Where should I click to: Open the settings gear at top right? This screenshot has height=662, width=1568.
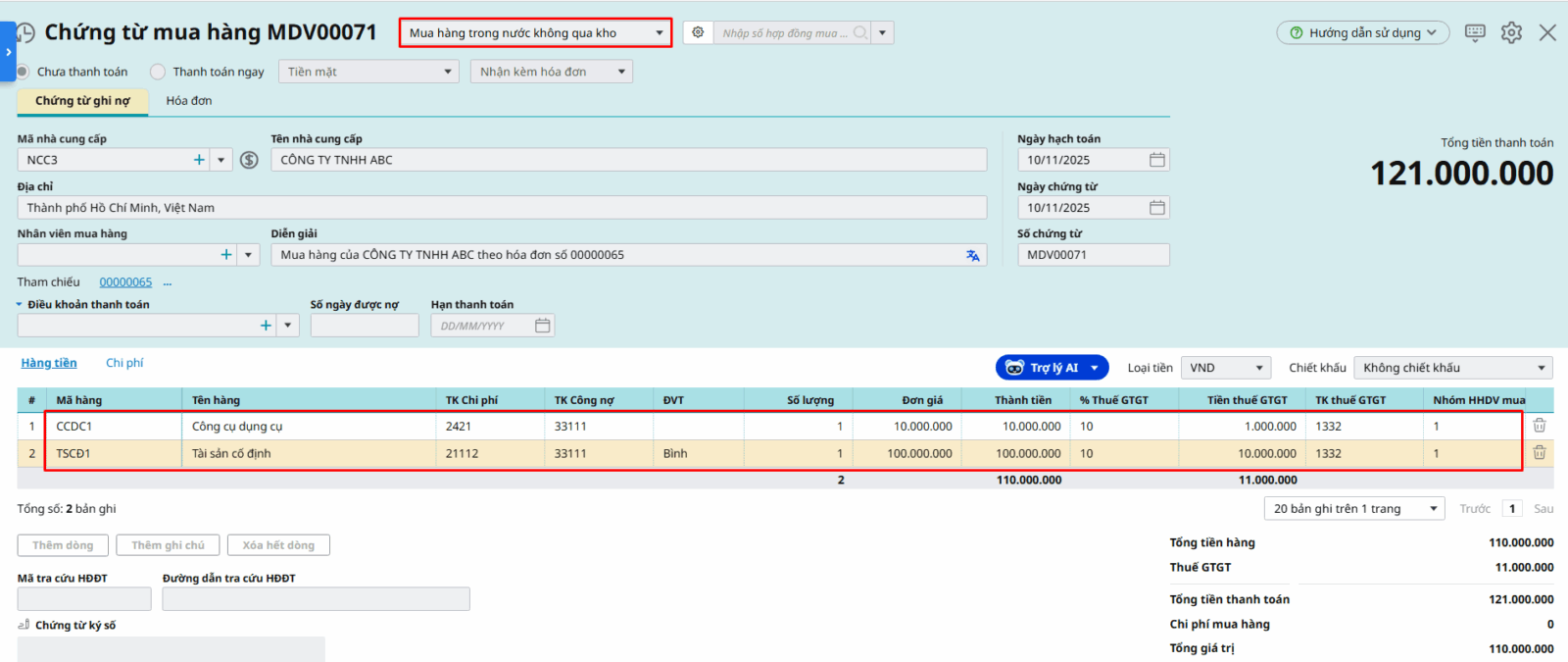(x=1511, y=32)
